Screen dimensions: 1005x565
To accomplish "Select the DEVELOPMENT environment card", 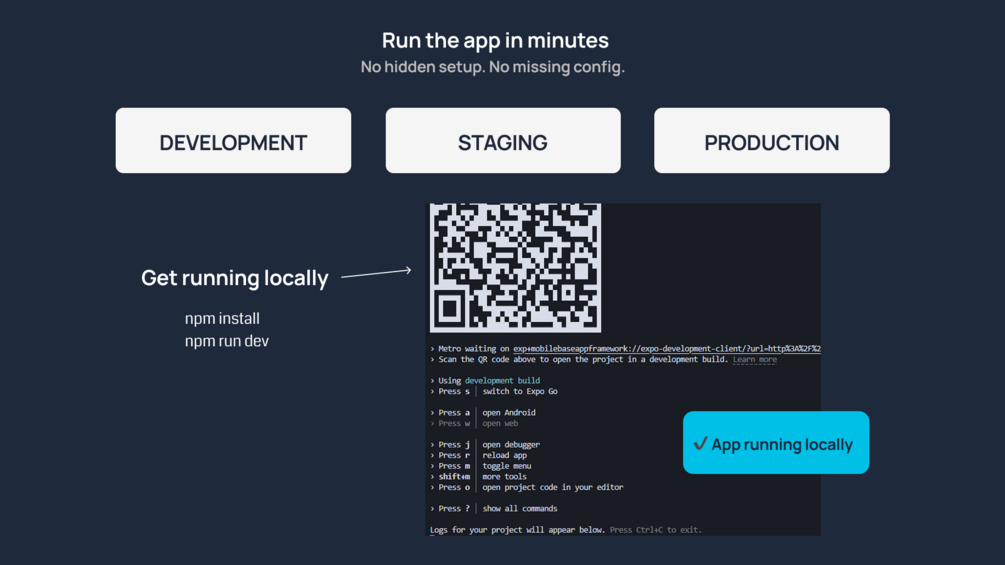I will [233, 140].
